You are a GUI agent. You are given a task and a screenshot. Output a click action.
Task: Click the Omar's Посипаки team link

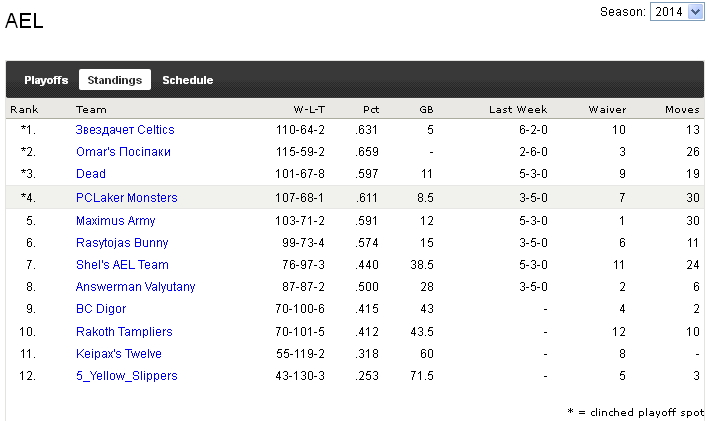point(123,152)
